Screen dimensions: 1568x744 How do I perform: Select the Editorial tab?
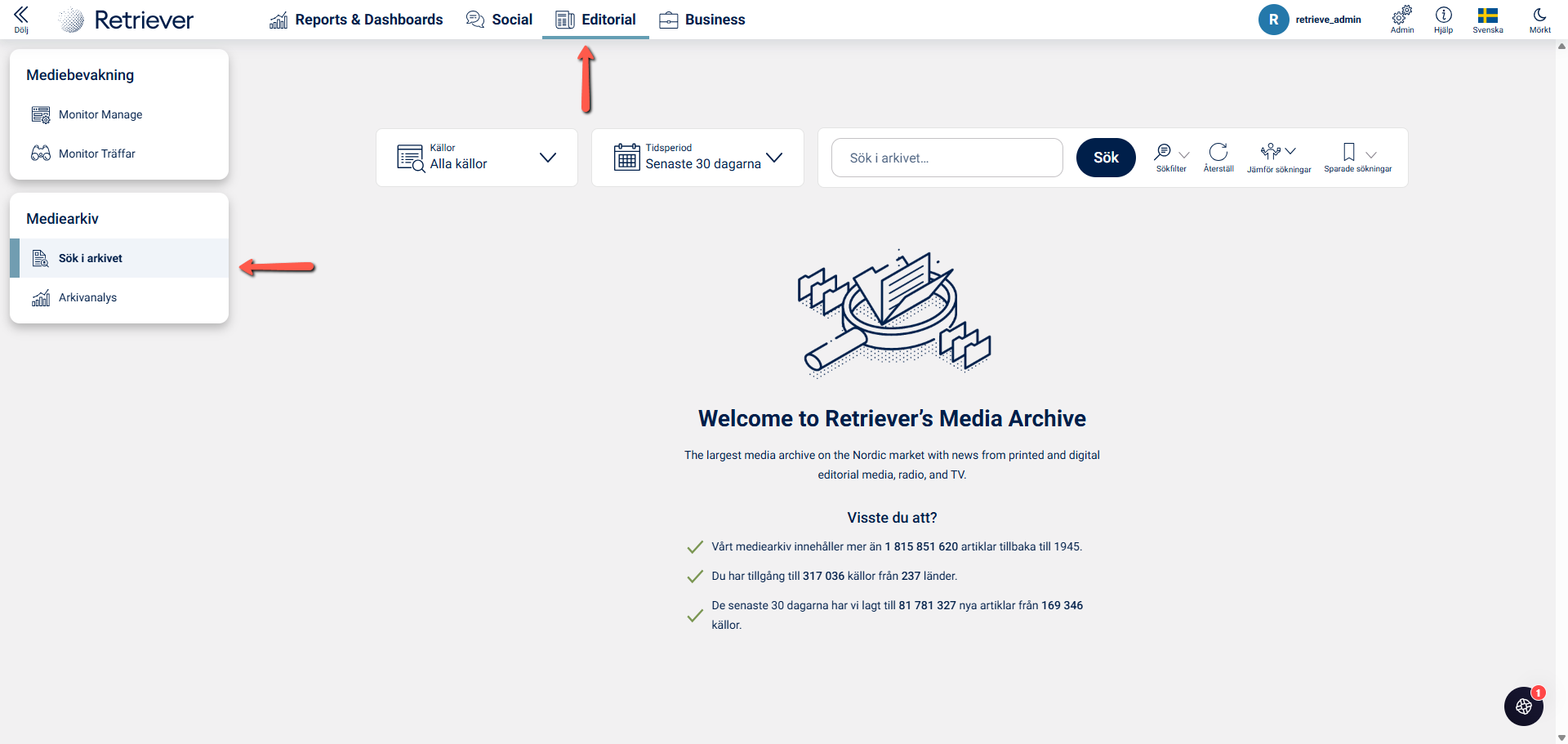pos(595,20)
